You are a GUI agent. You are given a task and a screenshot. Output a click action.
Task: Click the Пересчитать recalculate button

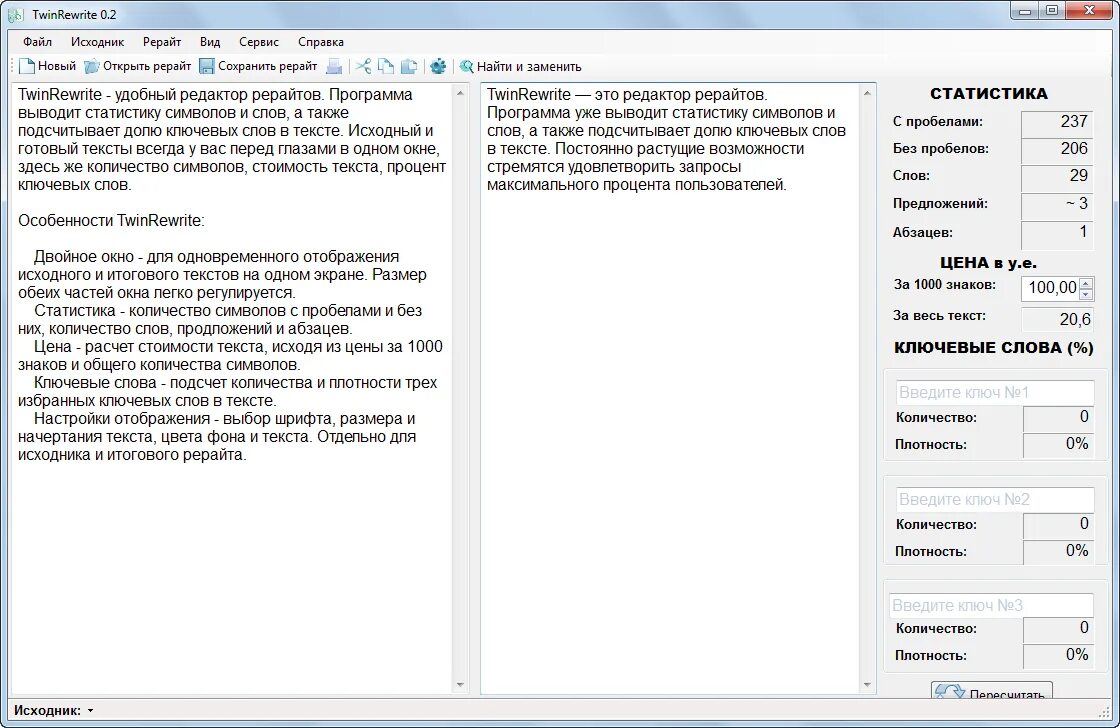tap(991, 691)
